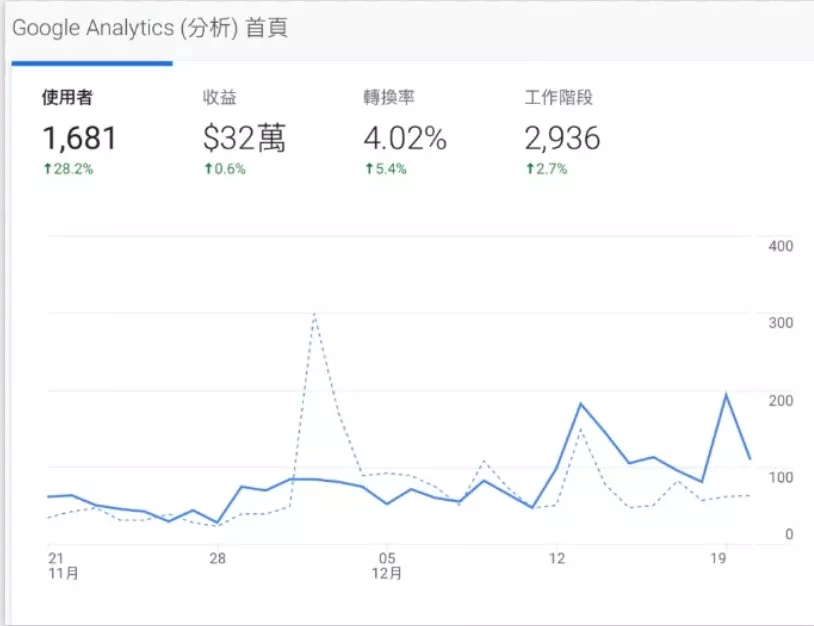The width and height of the screenshot is (814, 626).
Task: Click the 0.6% revenue change indicator
Action: click(225, 169)
